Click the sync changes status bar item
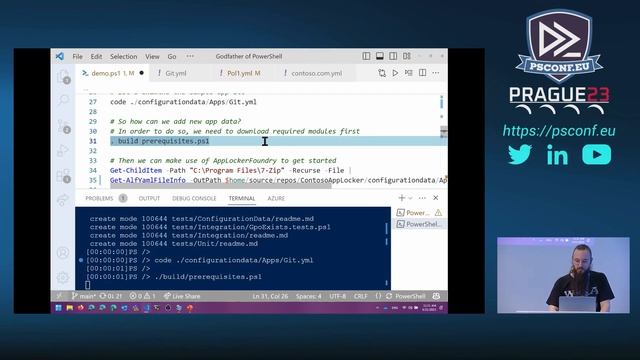This screenshot has height=360, width=640. 111,296
